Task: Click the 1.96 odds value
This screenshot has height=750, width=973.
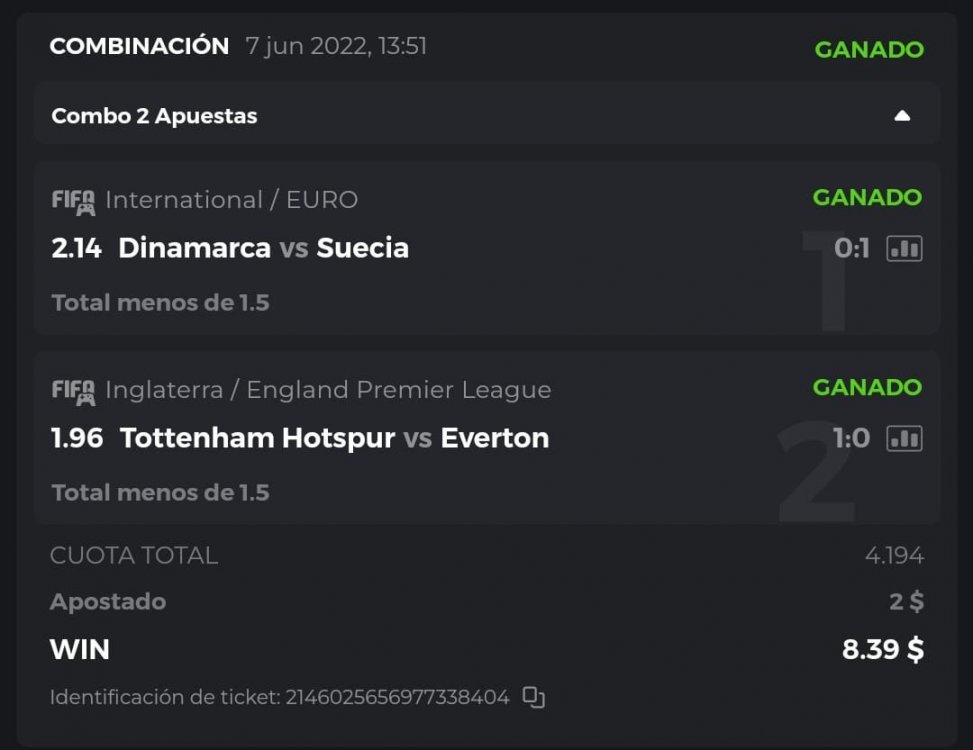Action: [x=77, y=438]
